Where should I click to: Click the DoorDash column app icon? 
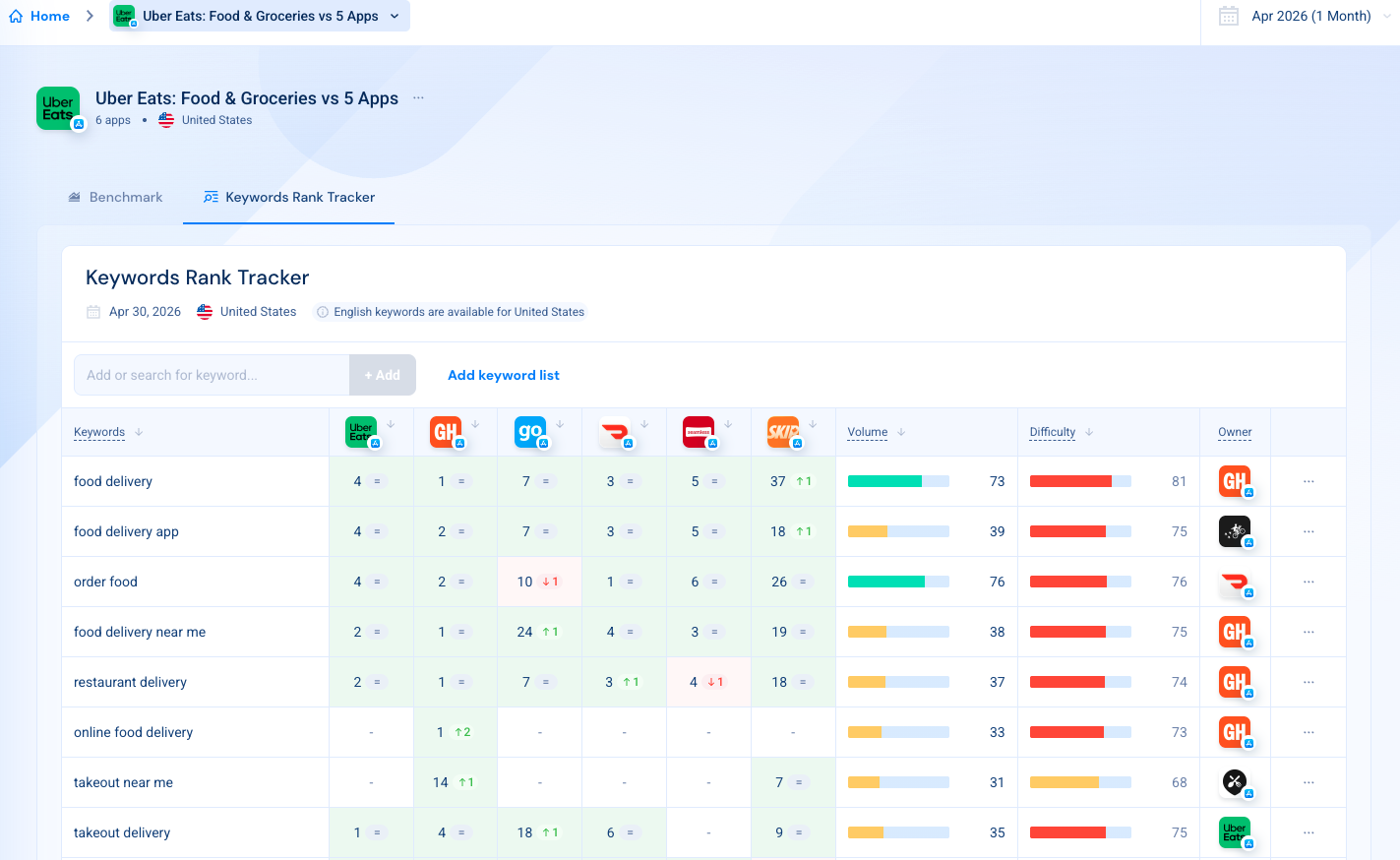click(x=616, y=432)
